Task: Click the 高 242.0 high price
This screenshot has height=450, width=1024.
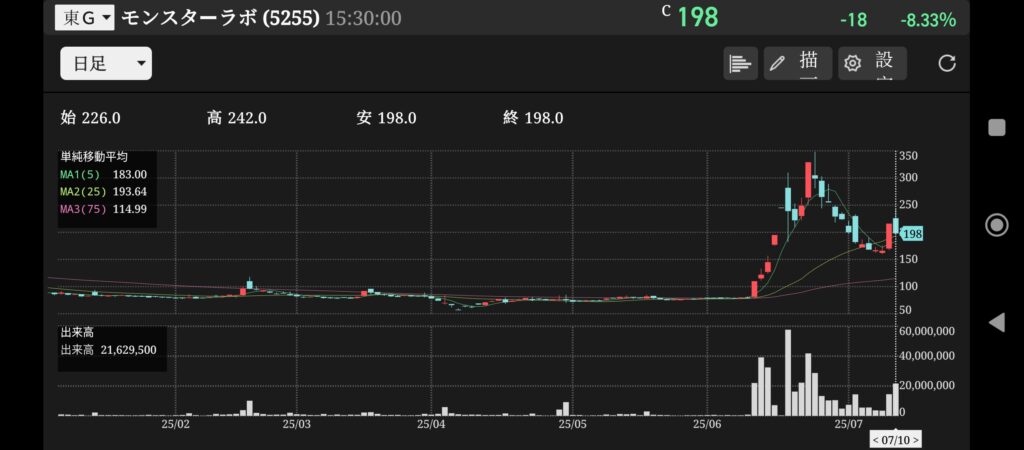Action: pos(236,118)
